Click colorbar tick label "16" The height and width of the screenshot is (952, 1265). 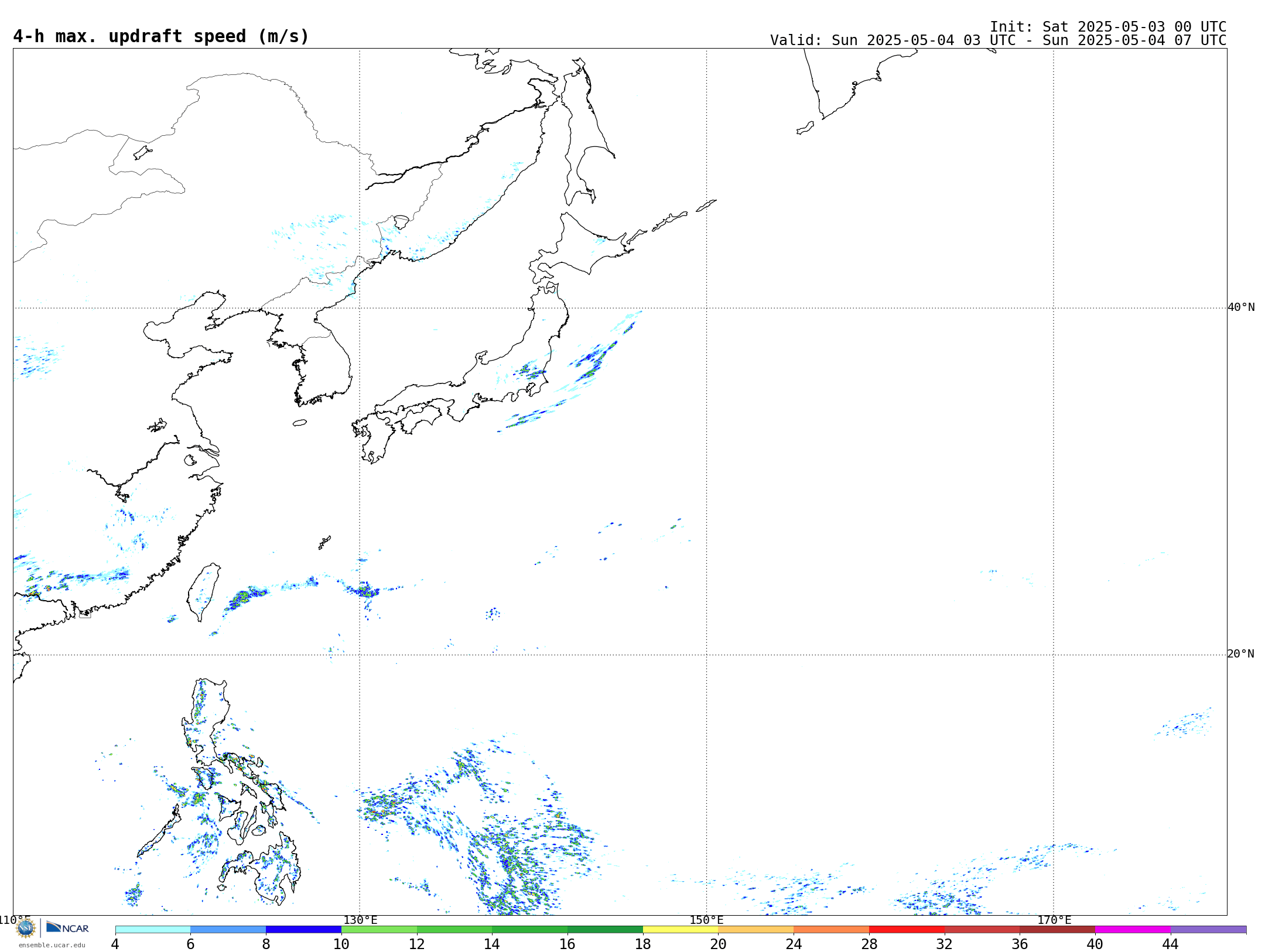[567, 944]
